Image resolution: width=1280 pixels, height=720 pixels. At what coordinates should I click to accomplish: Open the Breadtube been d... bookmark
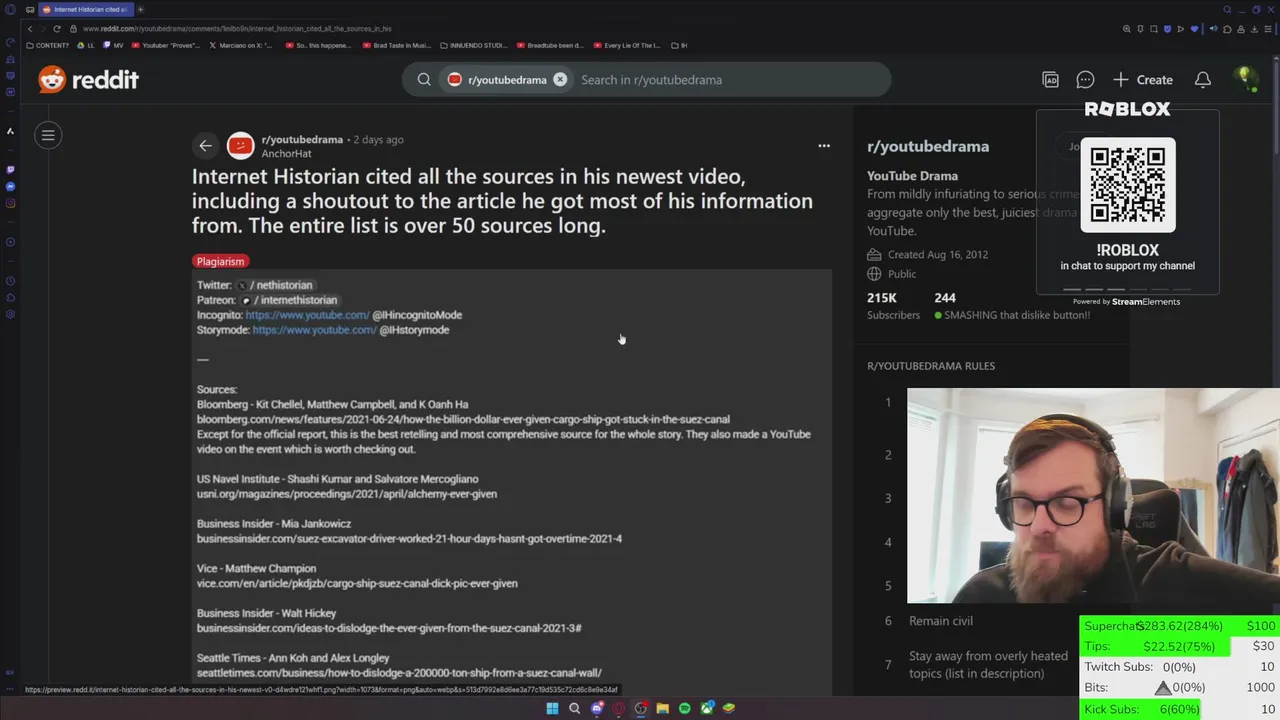click(550, 45)
